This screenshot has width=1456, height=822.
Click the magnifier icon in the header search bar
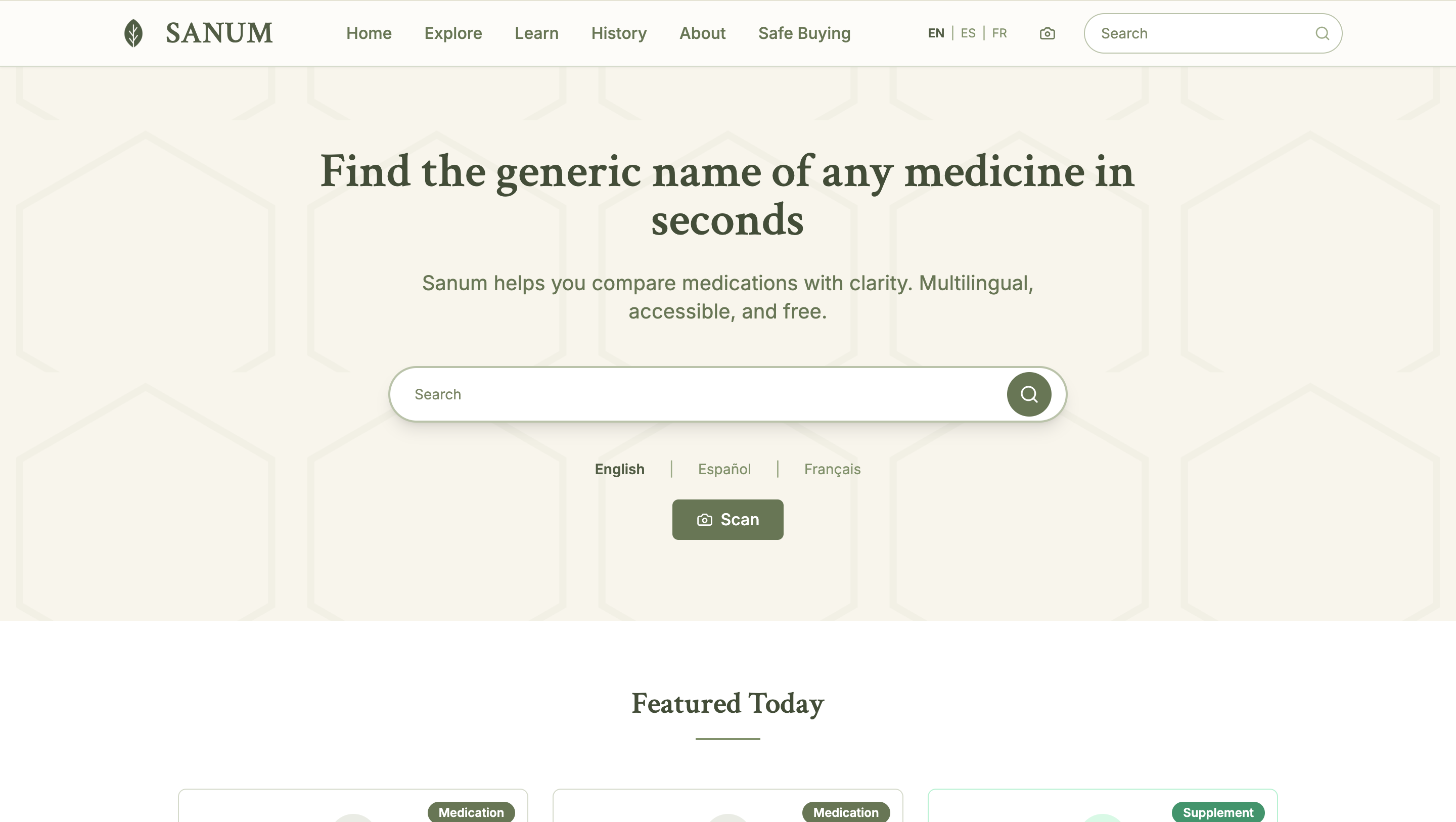[x=1322, y=33]
